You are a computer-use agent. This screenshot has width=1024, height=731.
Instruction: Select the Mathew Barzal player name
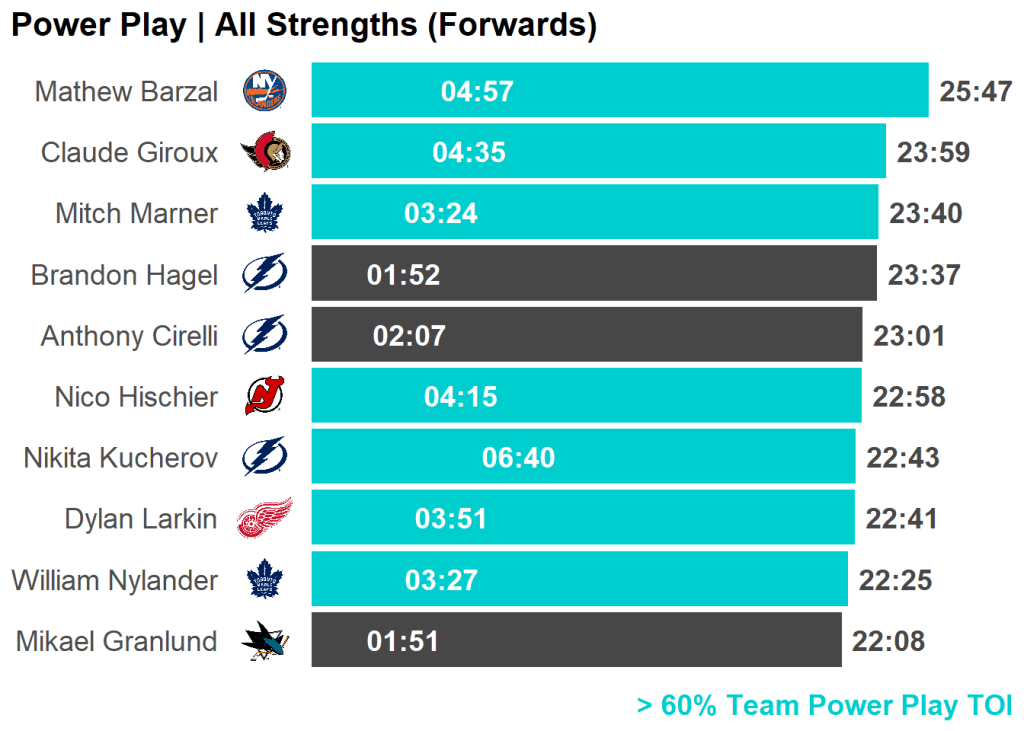point(126,92)
